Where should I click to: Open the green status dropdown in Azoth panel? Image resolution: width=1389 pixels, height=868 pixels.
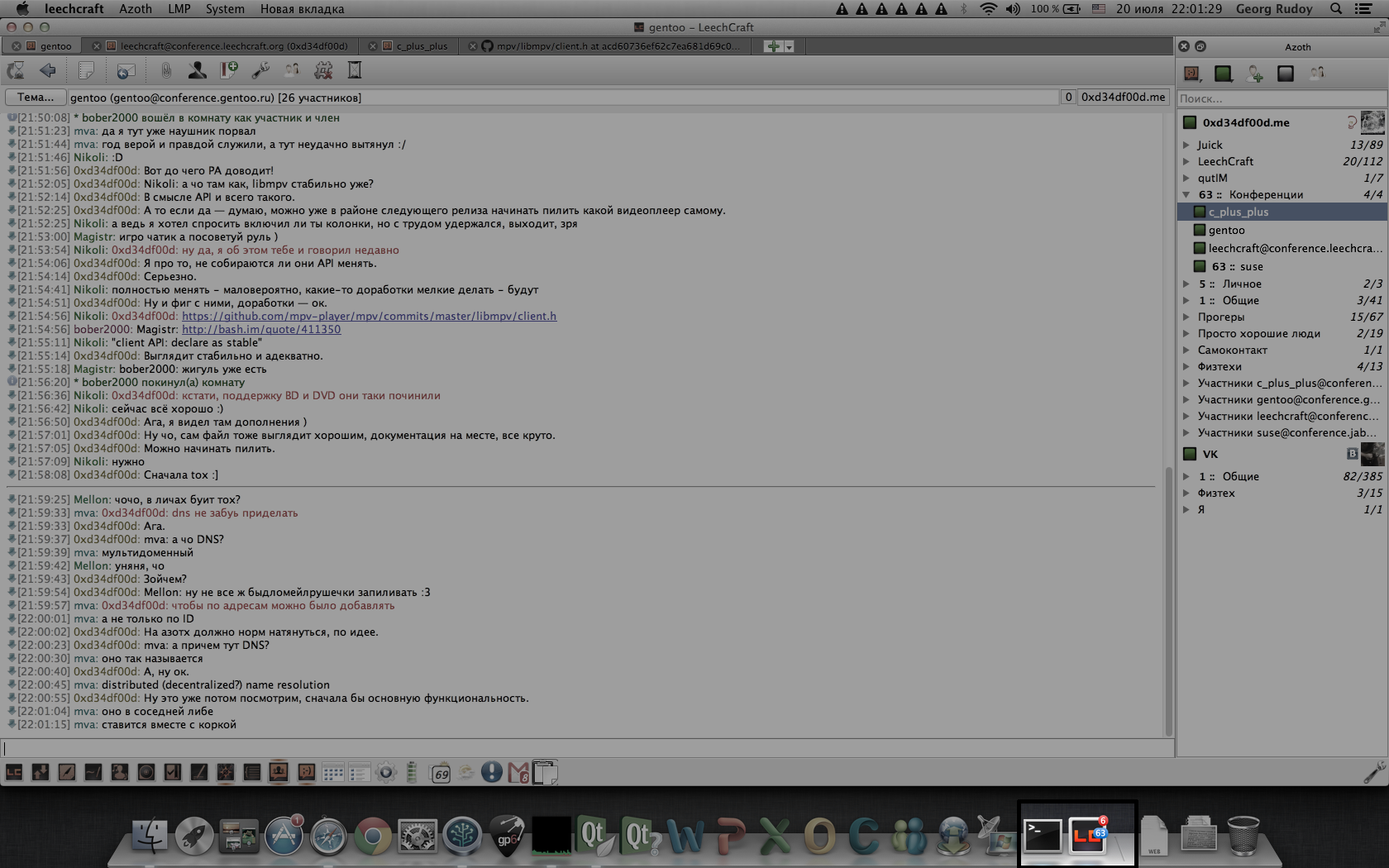click(x=1223, y=74)
